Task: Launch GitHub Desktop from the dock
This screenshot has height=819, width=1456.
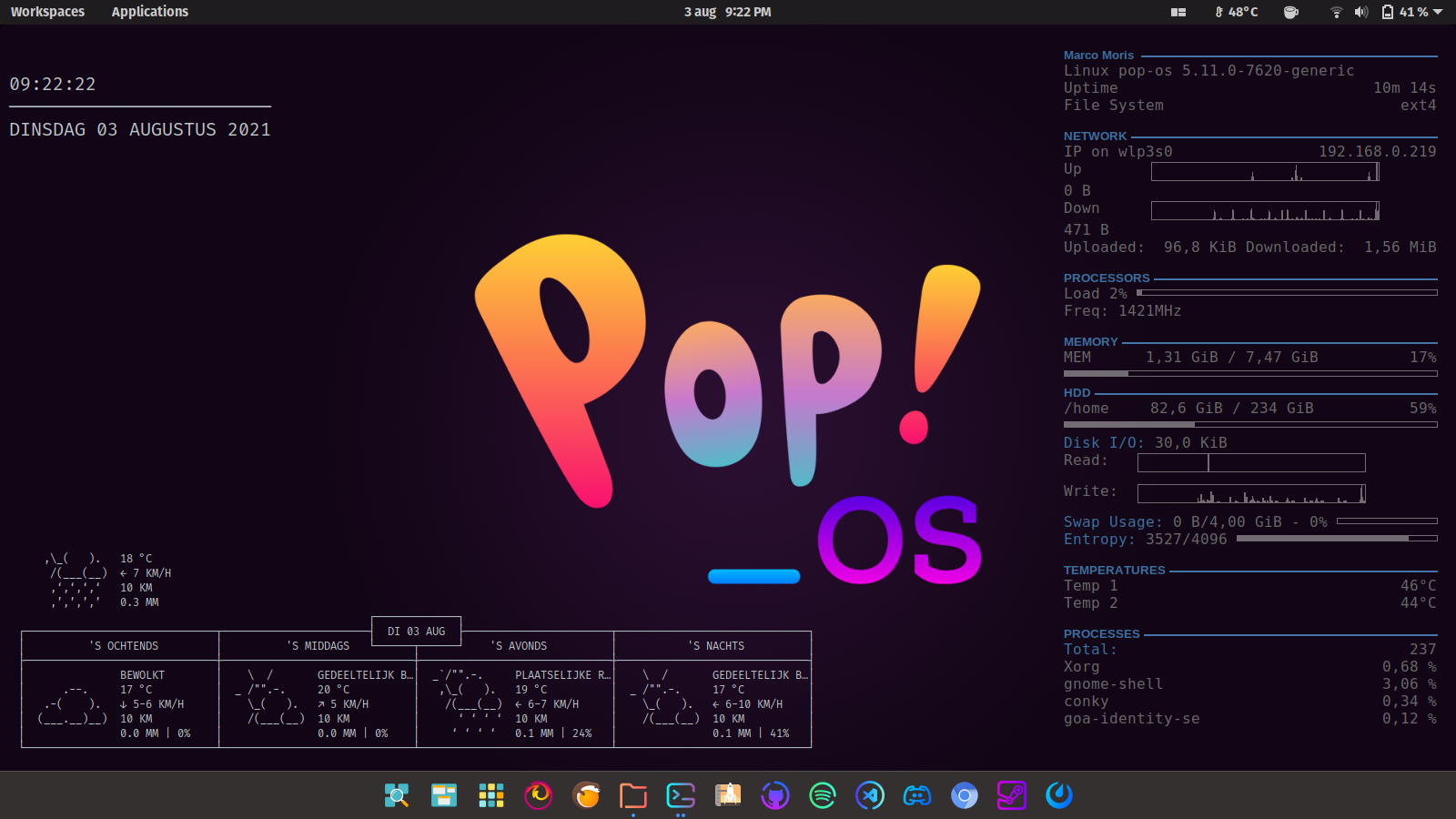Action: (775, 795)
